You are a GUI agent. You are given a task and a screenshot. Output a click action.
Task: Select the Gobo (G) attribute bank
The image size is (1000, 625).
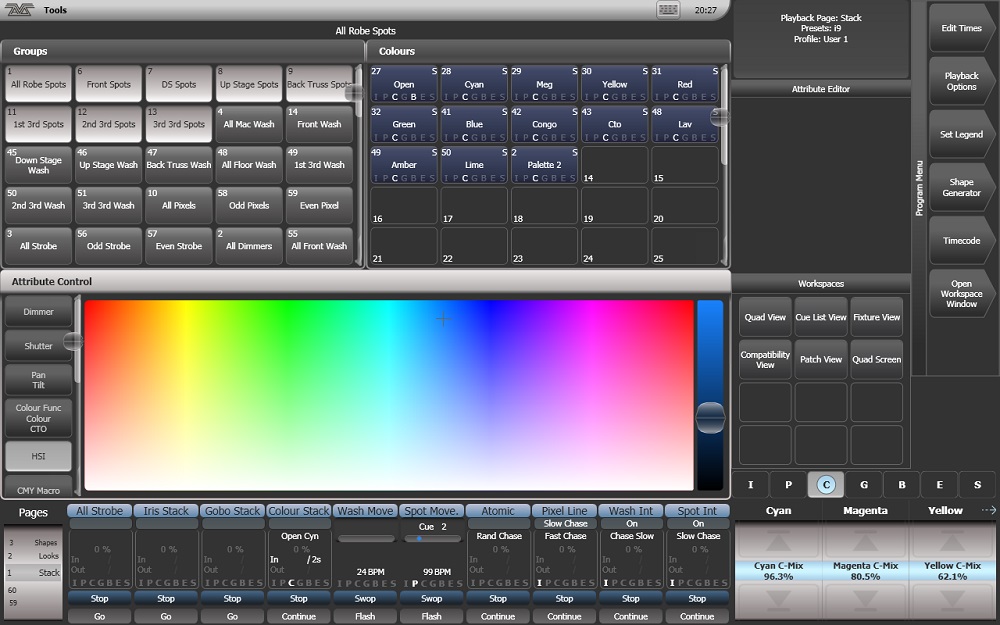[x=864, y=485]
